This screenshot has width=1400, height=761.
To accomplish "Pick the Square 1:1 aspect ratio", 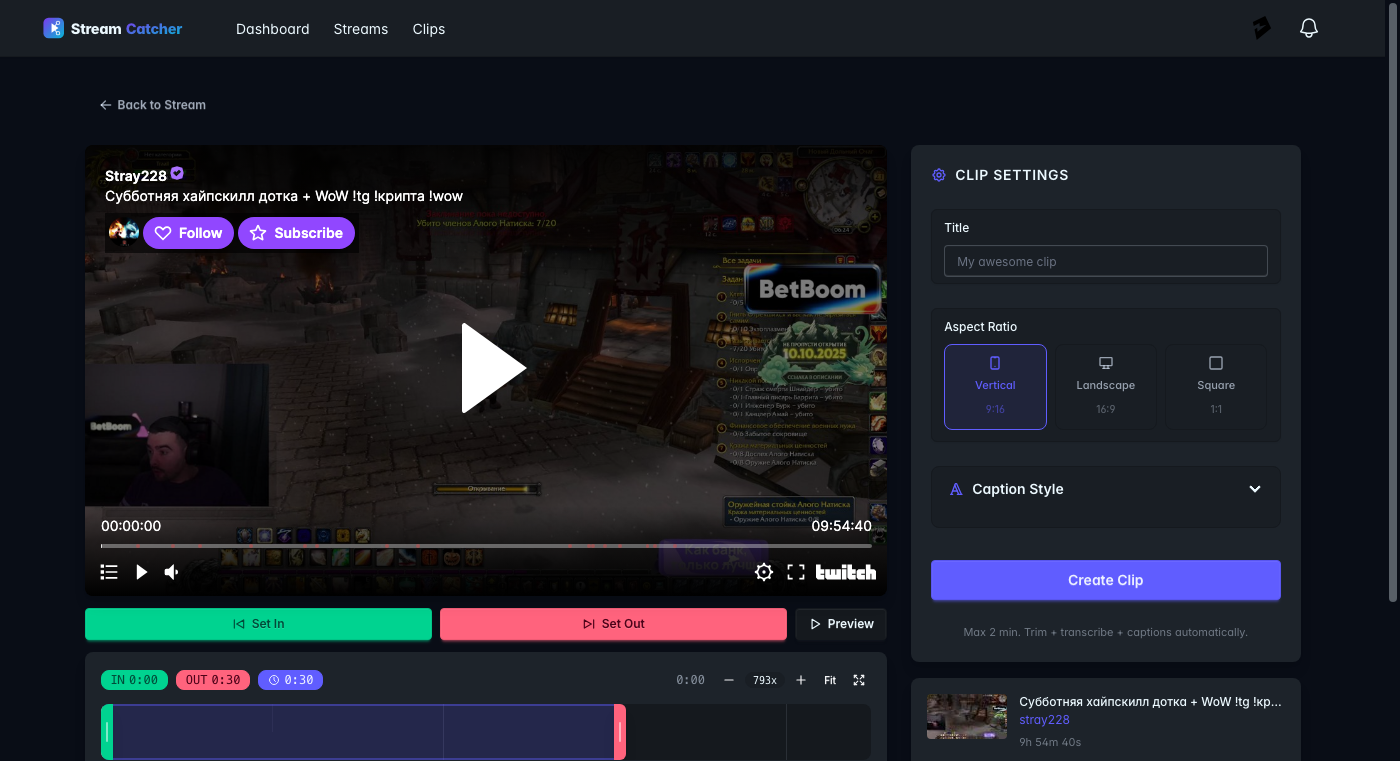I will [1215, 386].
